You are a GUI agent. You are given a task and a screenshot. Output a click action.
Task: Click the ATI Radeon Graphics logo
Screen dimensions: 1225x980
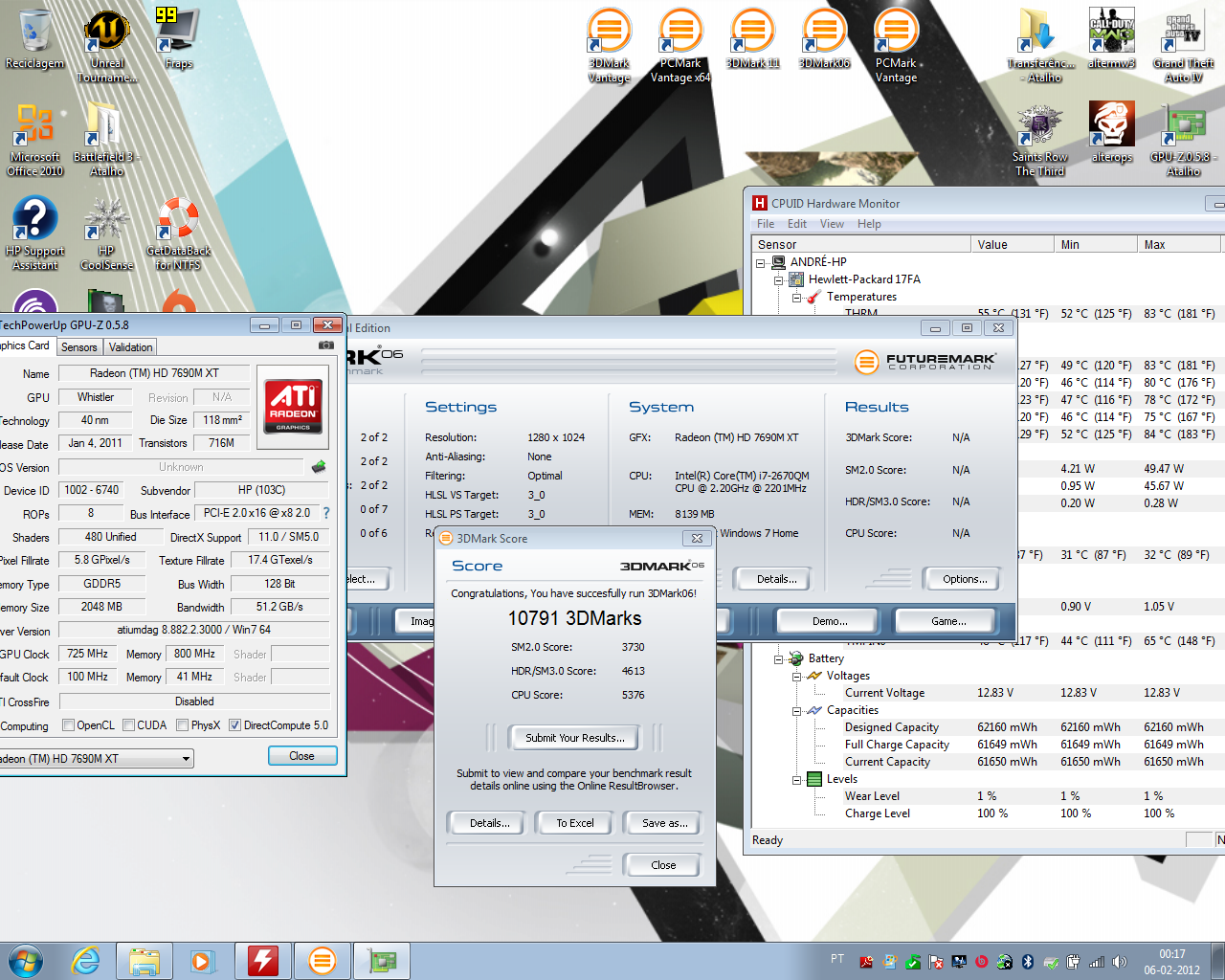(x=293, y=406)
